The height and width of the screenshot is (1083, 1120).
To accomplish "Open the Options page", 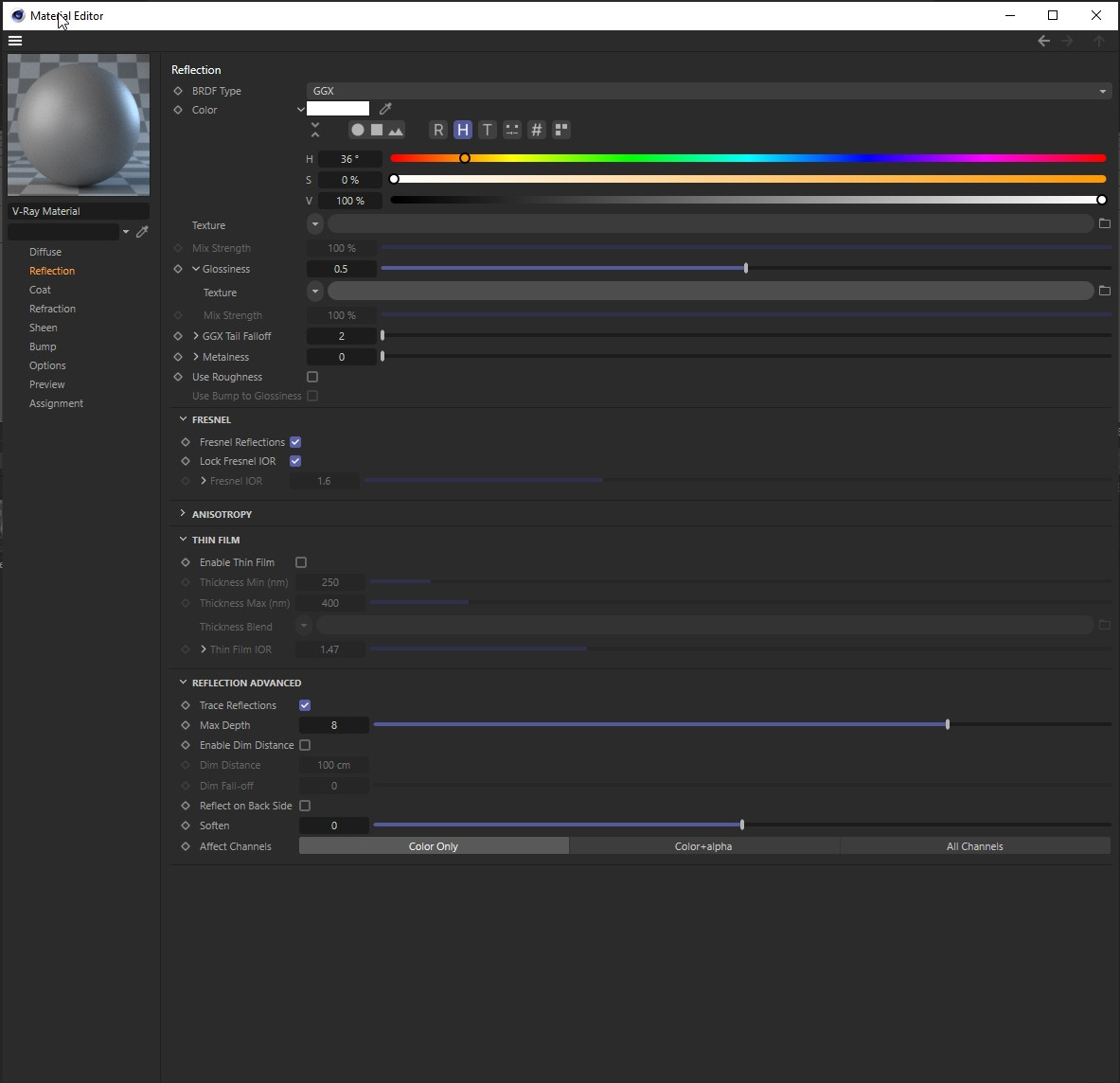I will (x=47, y=365).
